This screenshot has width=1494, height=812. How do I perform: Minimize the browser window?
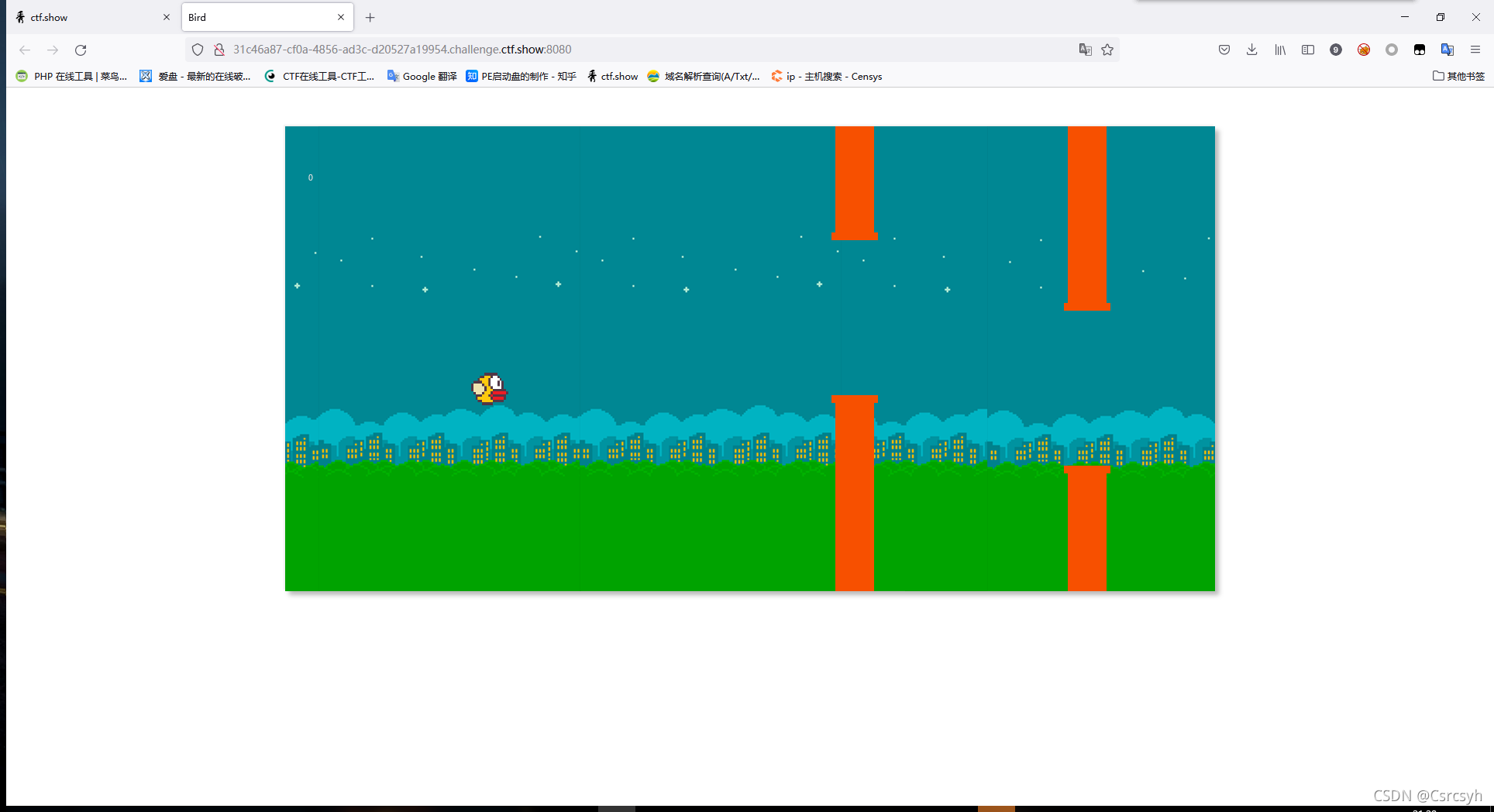pos(1405,17)
